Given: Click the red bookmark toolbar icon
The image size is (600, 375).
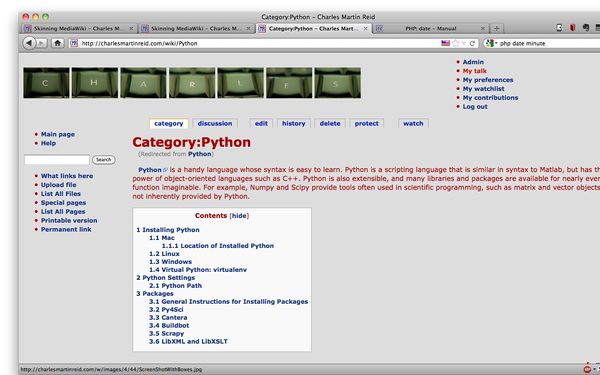Looking at the screenshot, I should point(572,28).
